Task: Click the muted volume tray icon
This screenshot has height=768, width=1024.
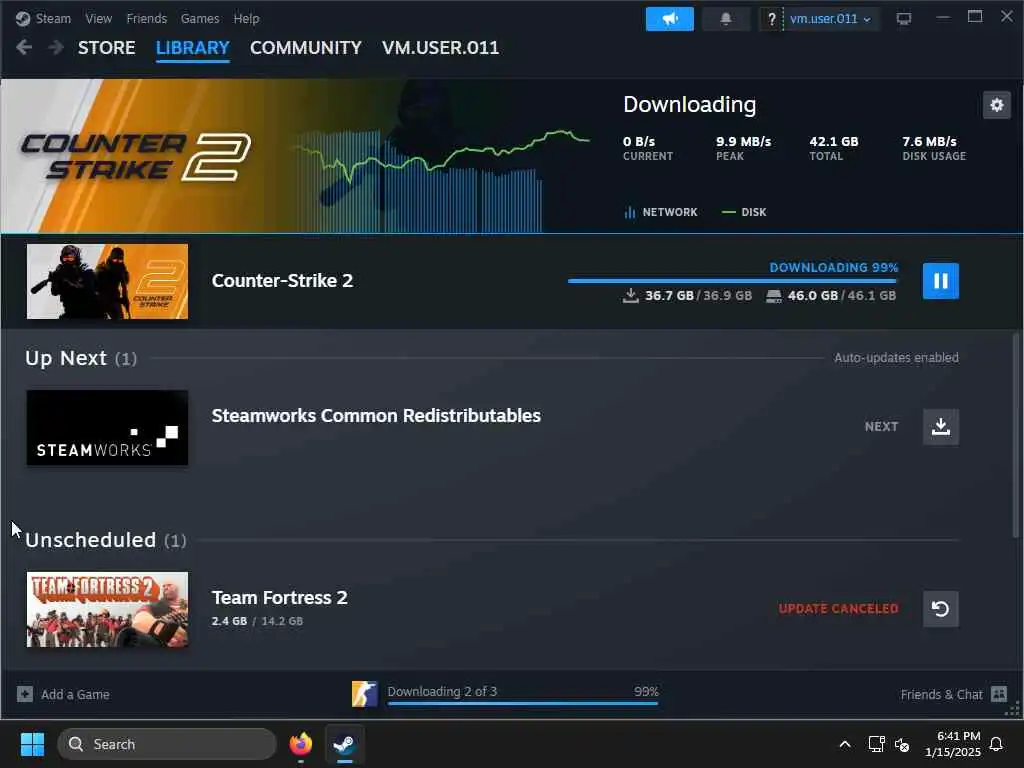Action: pos(902,744)
